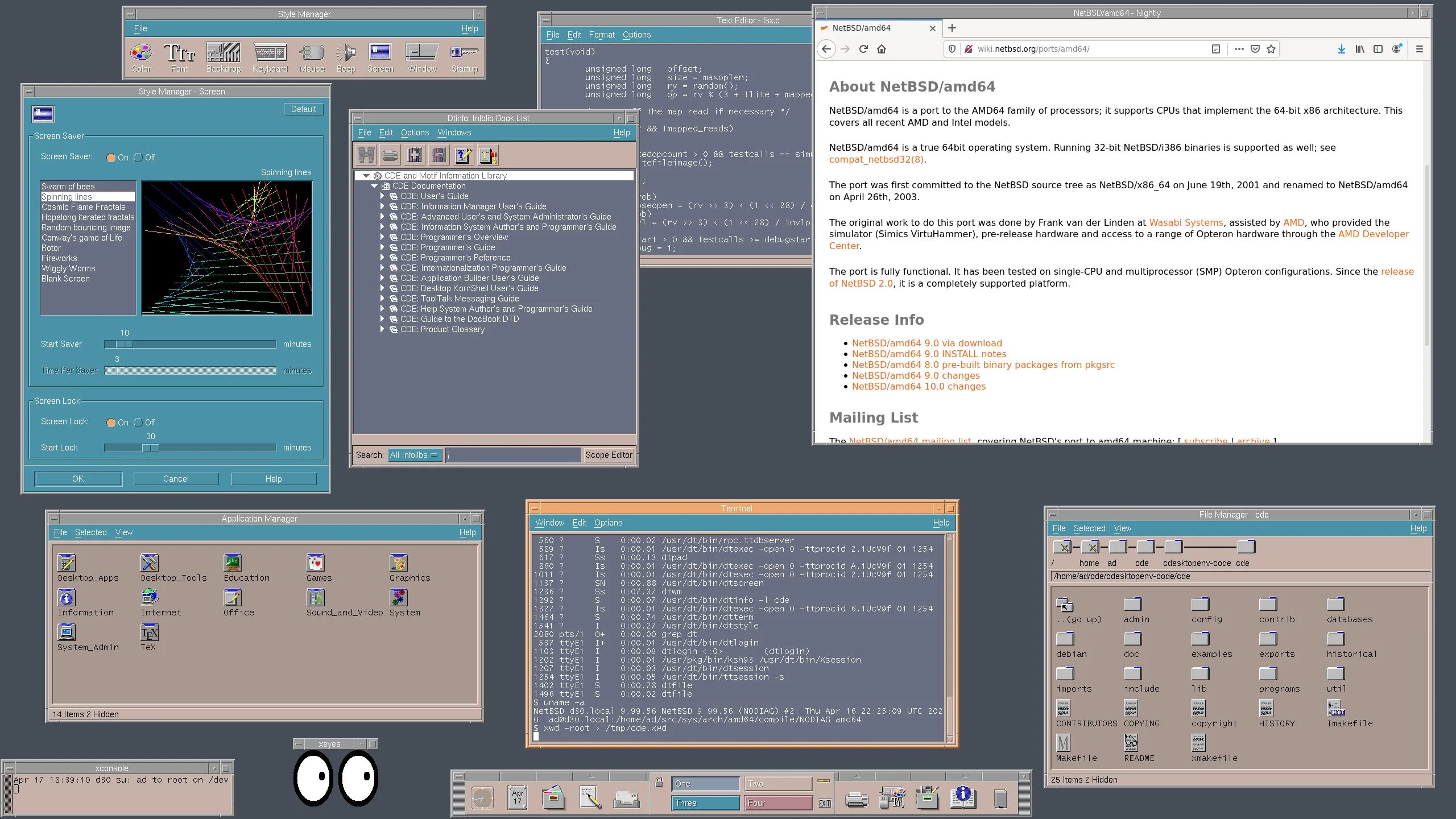Open Beep settings in Style Manager
This screenshot has width=1456, height=819.
click(345, 57)
